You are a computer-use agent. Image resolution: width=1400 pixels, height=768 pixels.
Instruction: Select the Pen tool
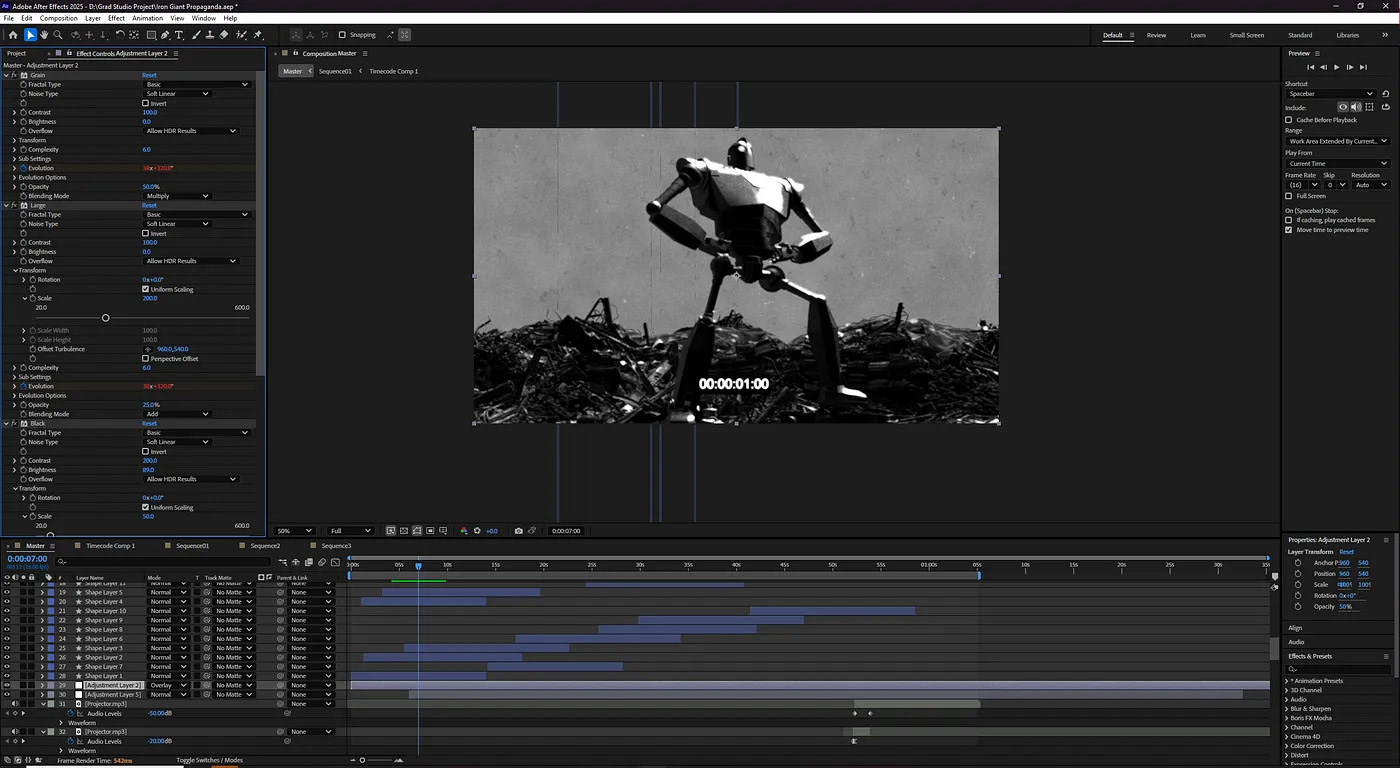click(165, 35)
